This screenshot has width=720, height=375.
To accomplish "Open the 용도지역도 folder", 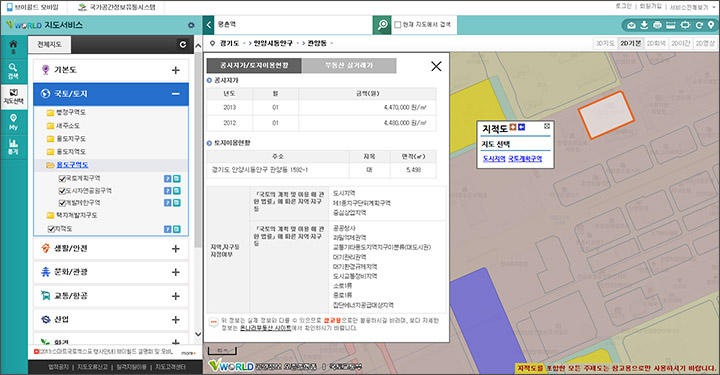I will [66, 151].
